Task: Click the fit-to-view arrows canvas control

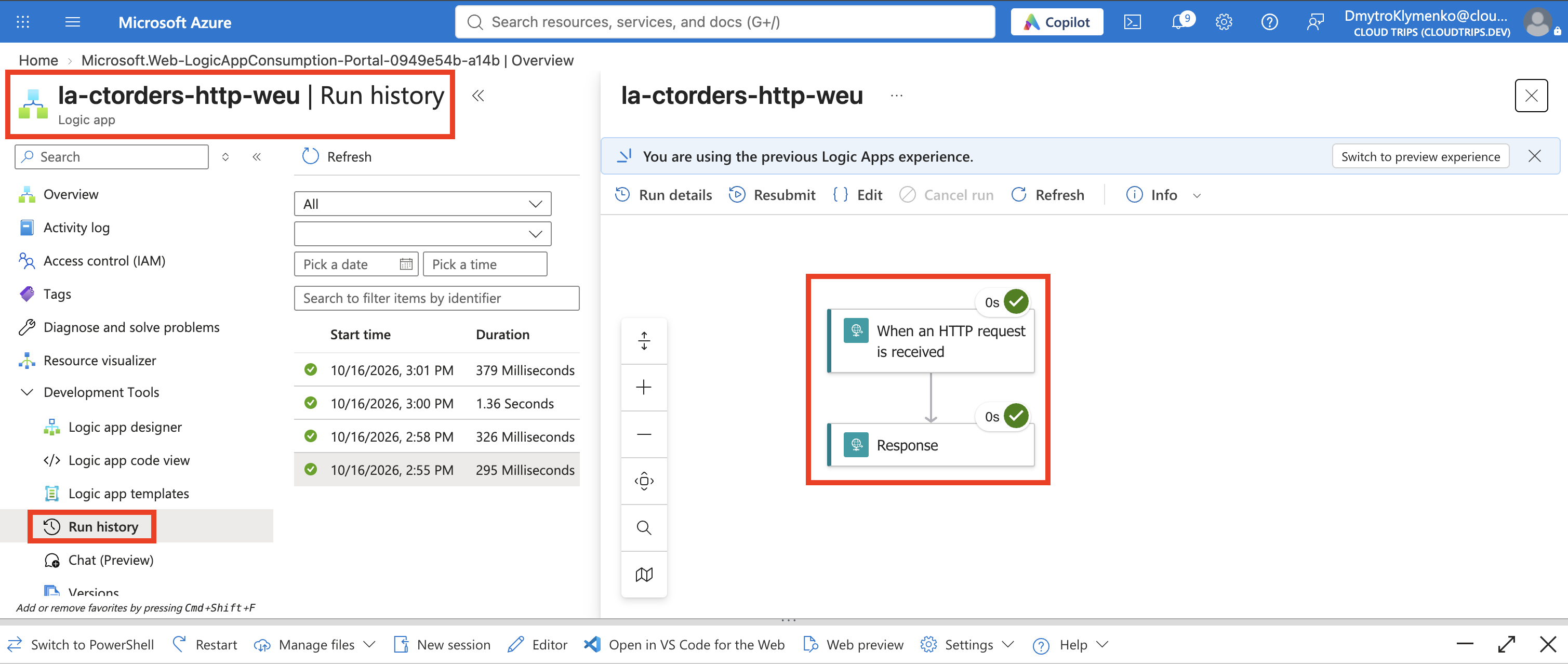Action: tap(644, 341)
